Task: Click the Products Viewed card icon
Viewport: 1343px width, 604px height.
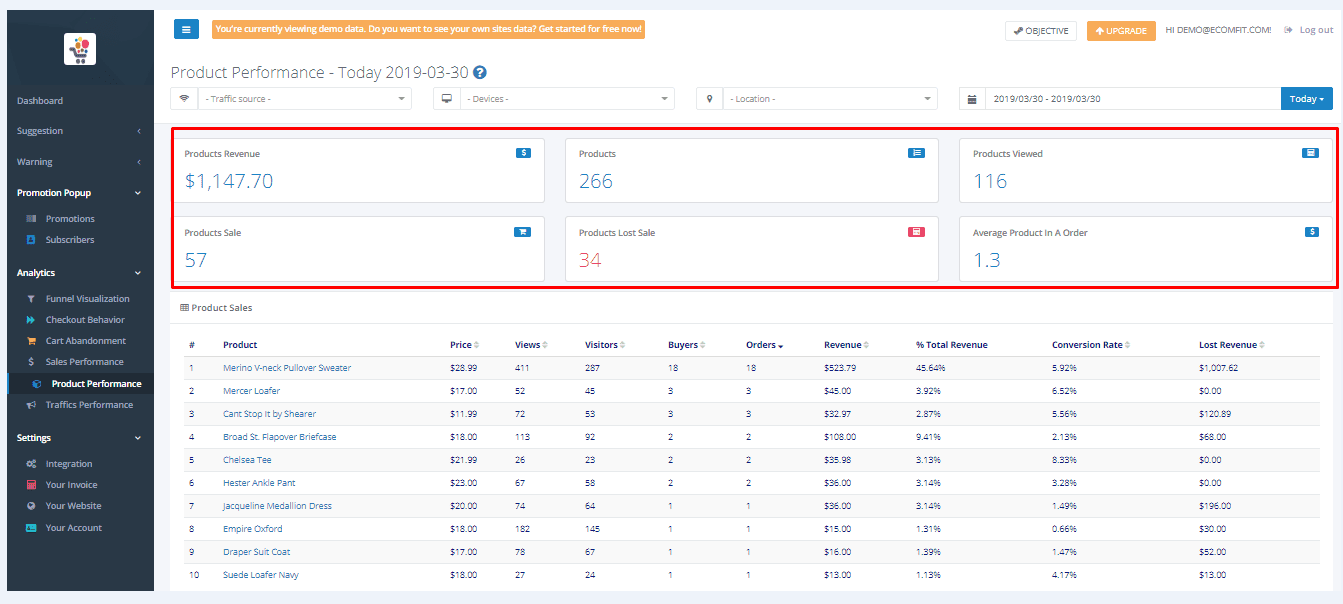Action: [x=1310, y=153]
